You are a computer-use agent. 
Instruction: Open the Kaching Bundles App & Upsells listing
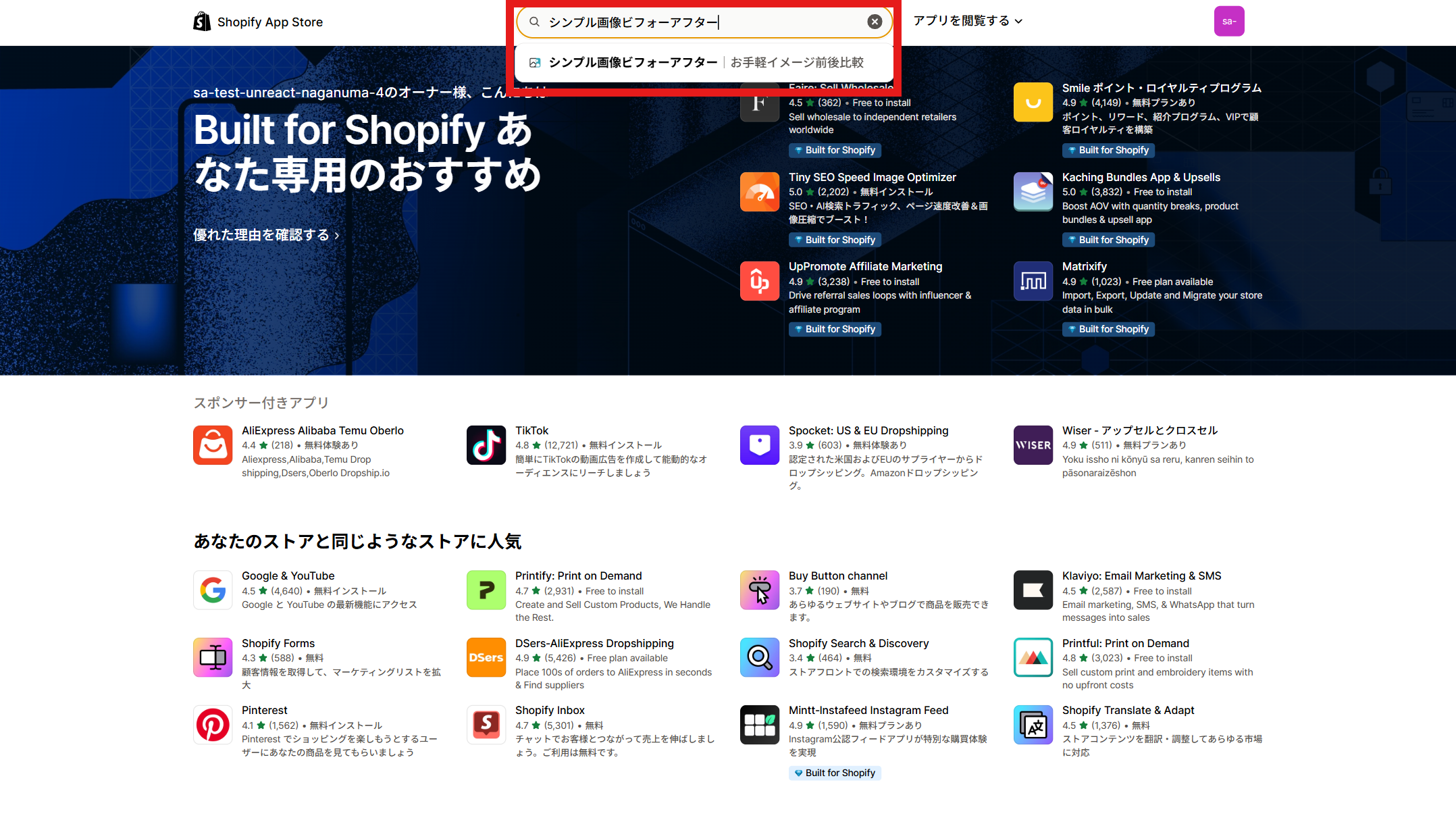(x=1141, y=177)
